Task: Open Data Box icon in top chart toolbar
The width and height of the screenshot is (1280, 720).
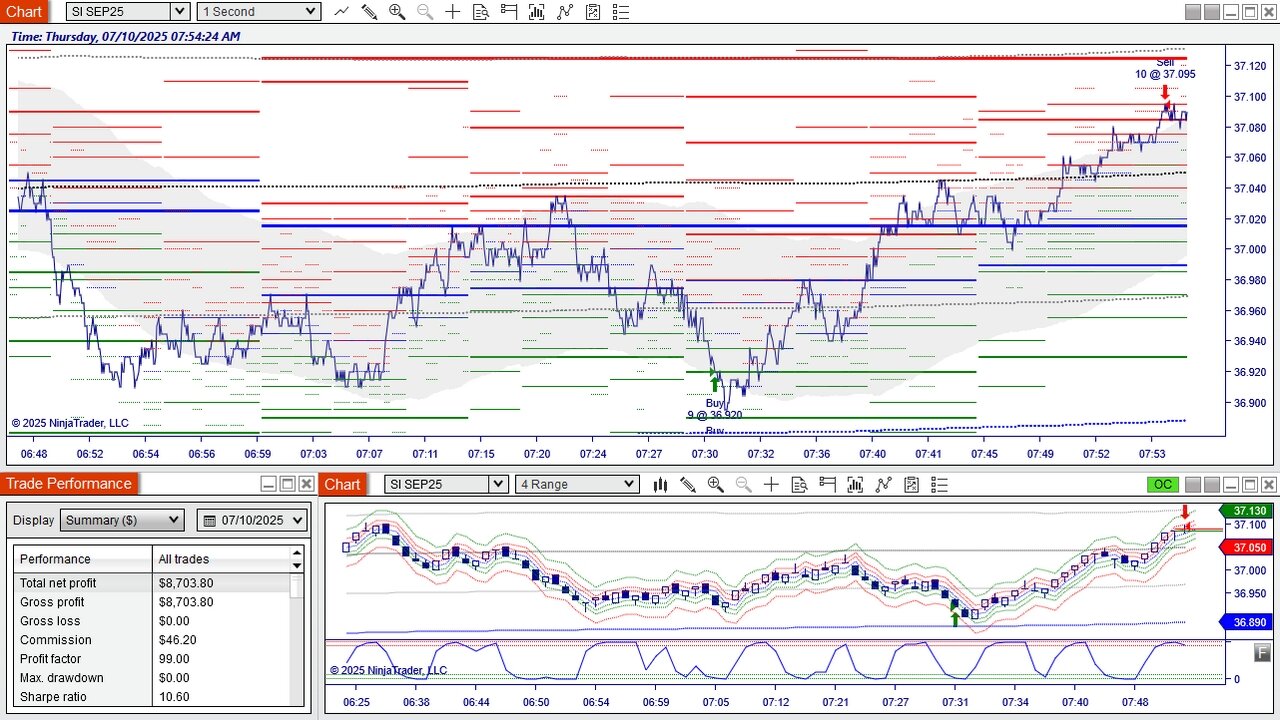Action: (x=481, y=12)
